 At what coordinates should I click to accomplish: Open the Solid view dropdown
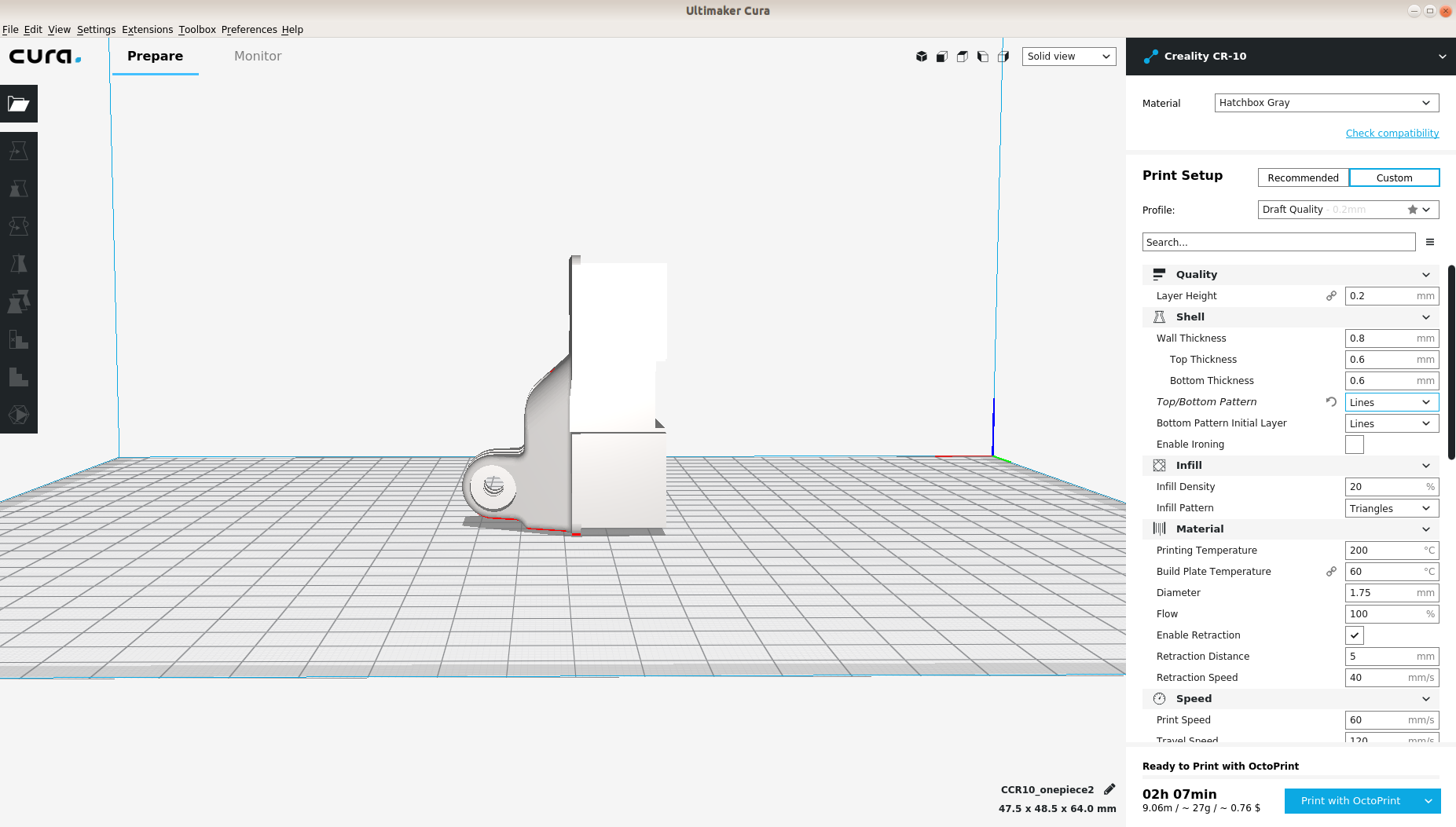point(1069,57)
